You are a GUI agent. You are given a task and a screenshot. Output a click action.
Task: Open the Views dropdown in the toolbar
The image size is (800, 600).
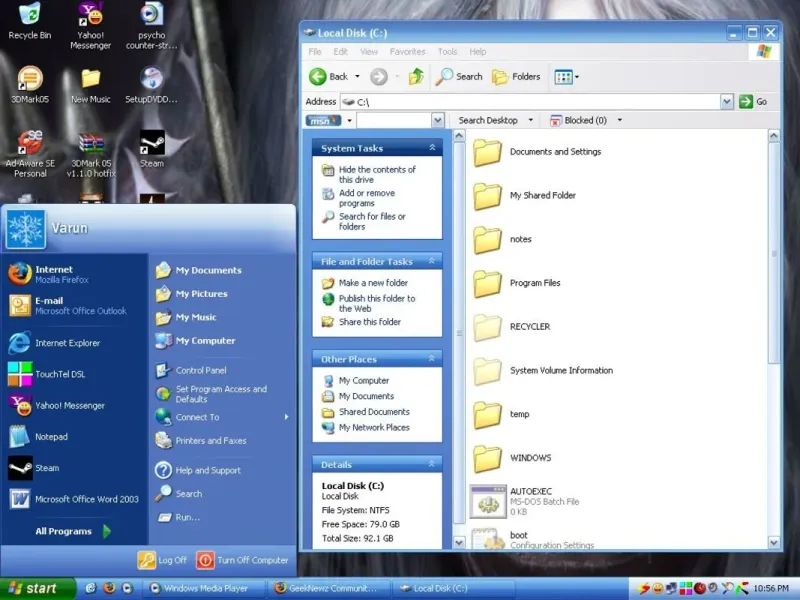click(x=566, y=76)
